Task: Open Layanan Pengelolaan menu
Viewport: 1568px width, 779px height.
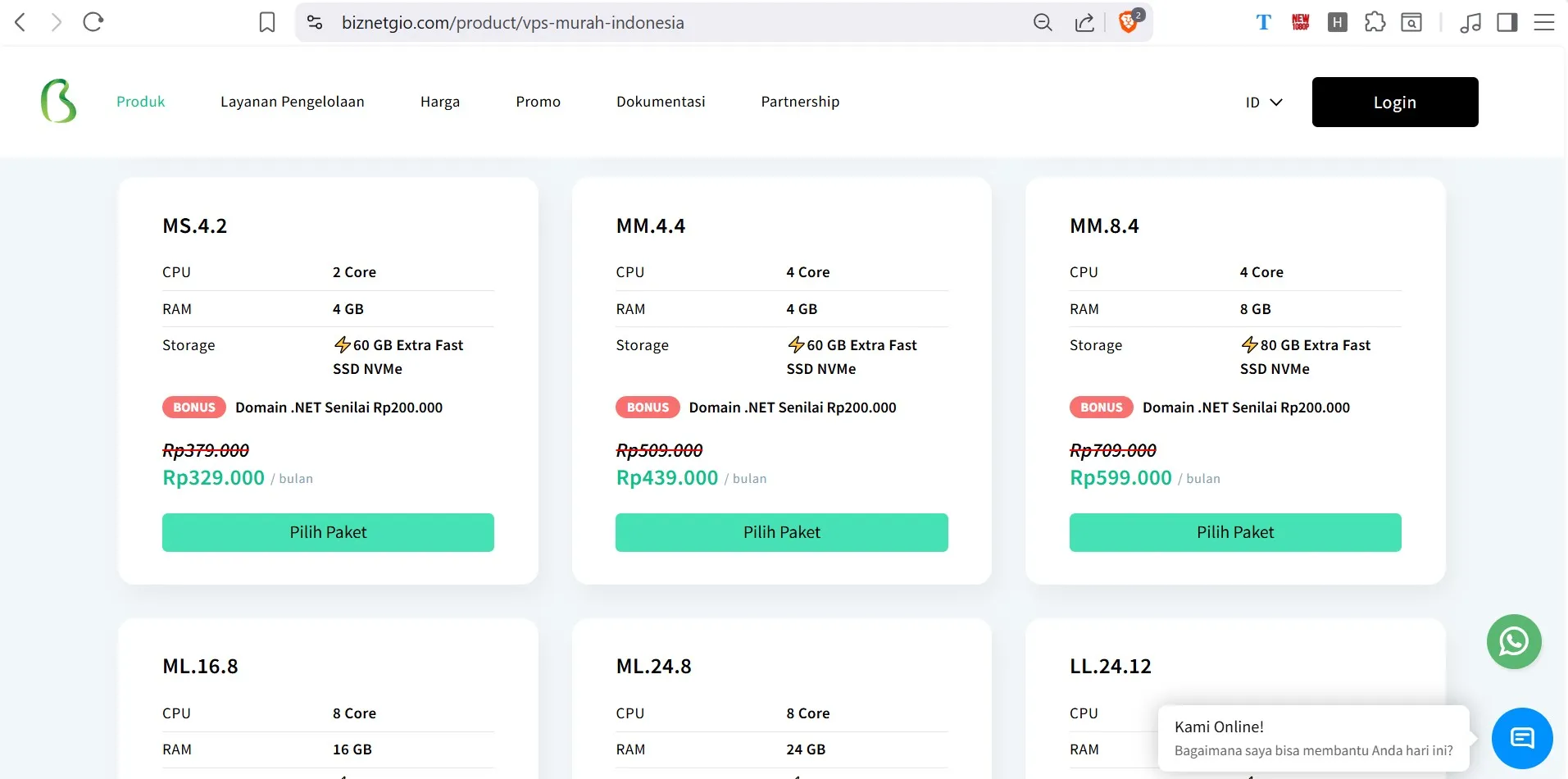Action: pyautogui.click(x=293, y=102)
